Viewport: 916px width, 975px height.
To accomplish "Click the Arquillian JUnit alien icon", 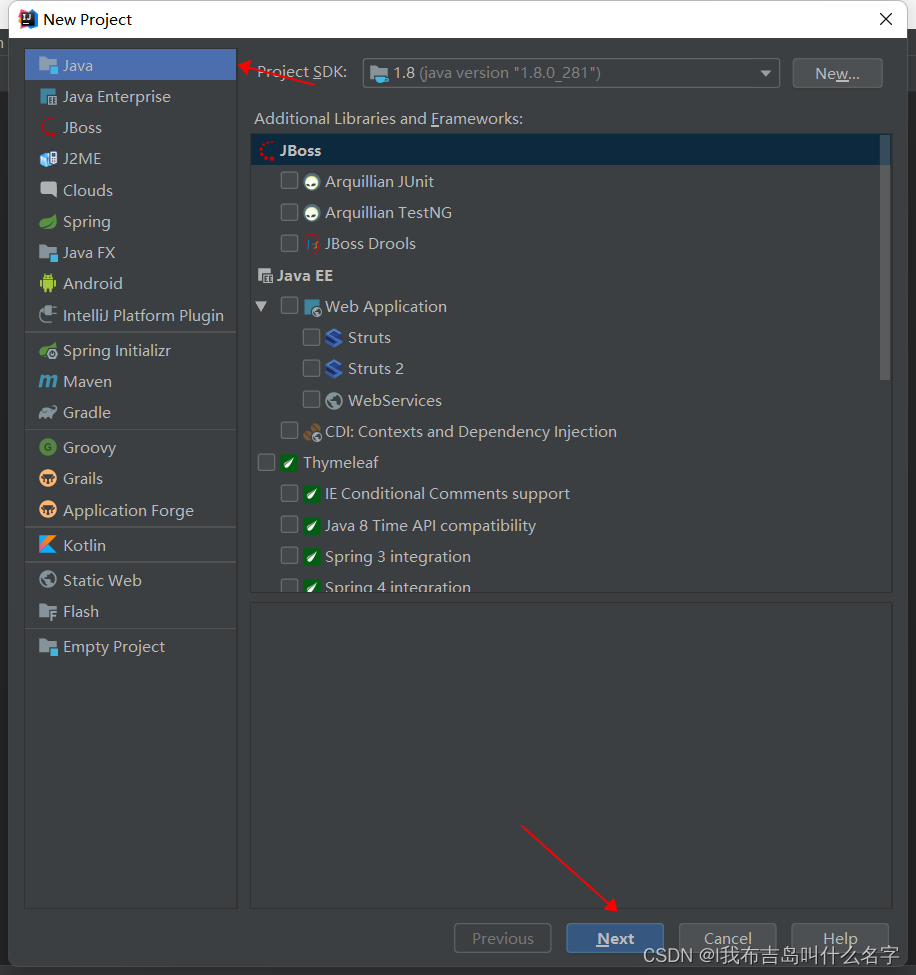I will [312, 182].
